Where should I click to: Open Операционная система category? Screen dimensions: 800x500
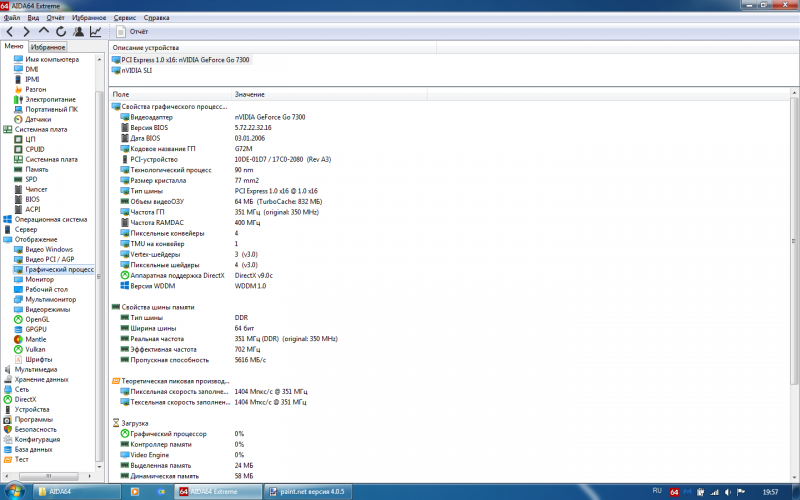pos(51,219)
